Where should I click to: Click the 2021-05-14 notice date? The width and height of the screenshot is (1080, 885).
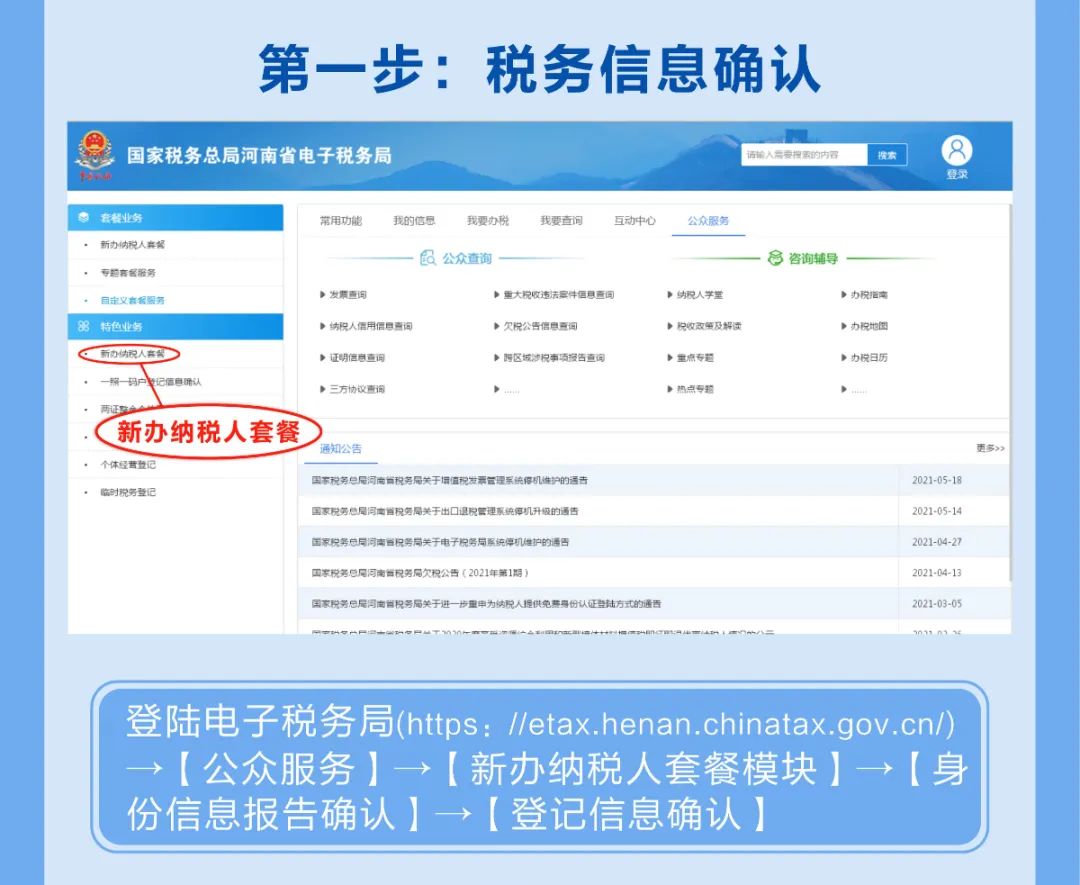[x=937, y=511]
